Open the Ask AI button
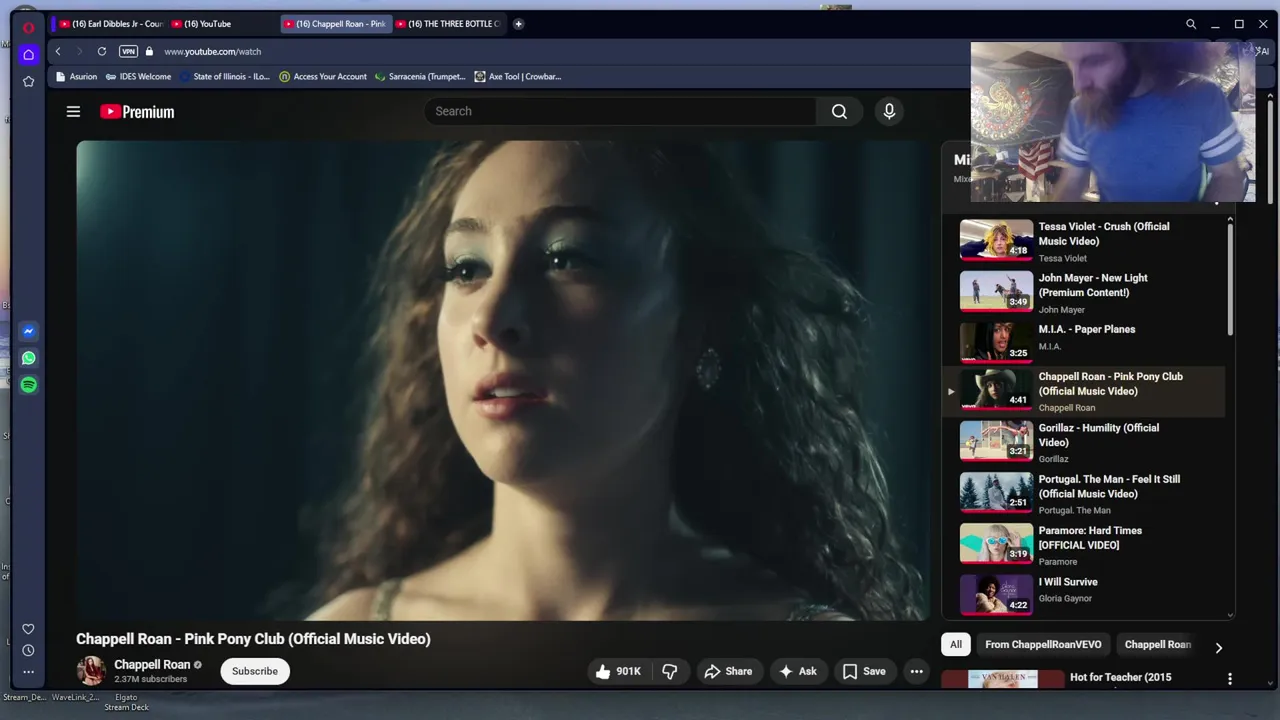The image size is (1280, 720). click(798, 671)
